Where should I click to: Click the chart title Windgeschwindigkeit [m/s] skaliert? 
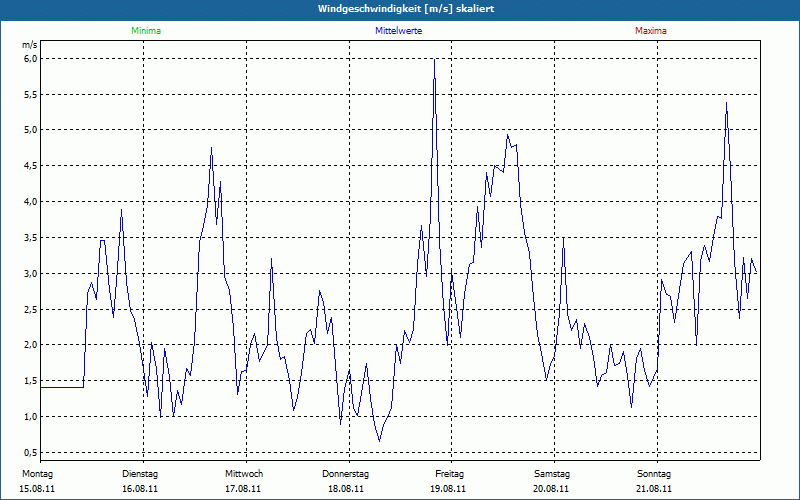pos(406,9)
